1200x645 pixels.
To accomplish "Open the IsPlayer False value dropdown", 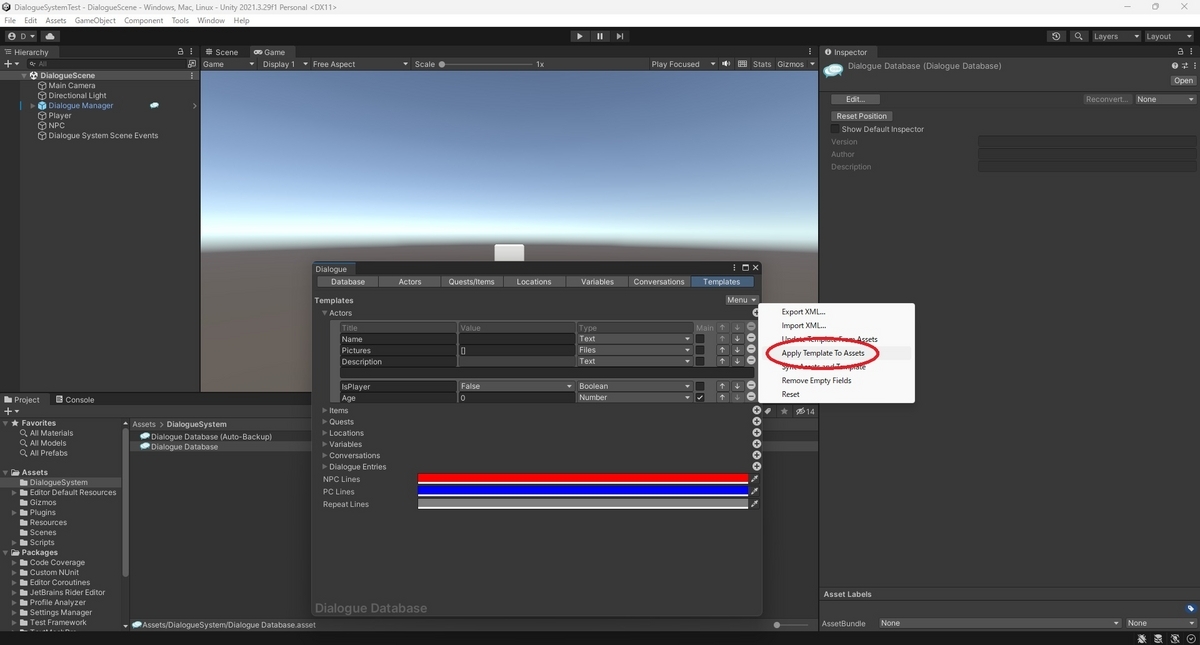I will tap(516, 386).
